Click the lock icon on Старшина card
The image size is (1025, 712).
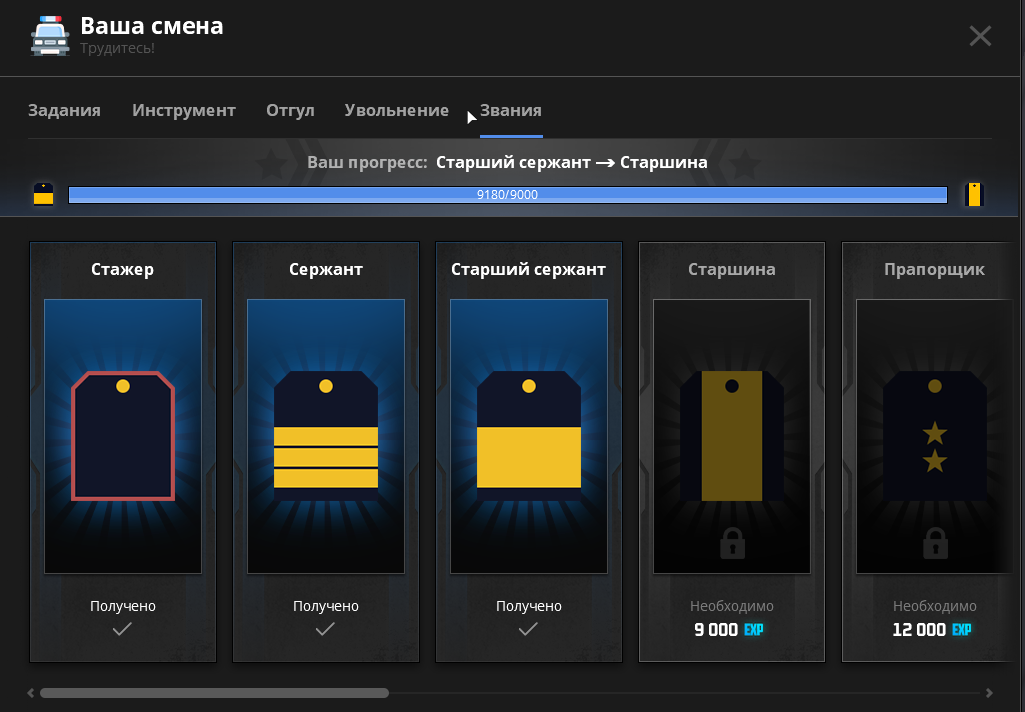[731, 542]
